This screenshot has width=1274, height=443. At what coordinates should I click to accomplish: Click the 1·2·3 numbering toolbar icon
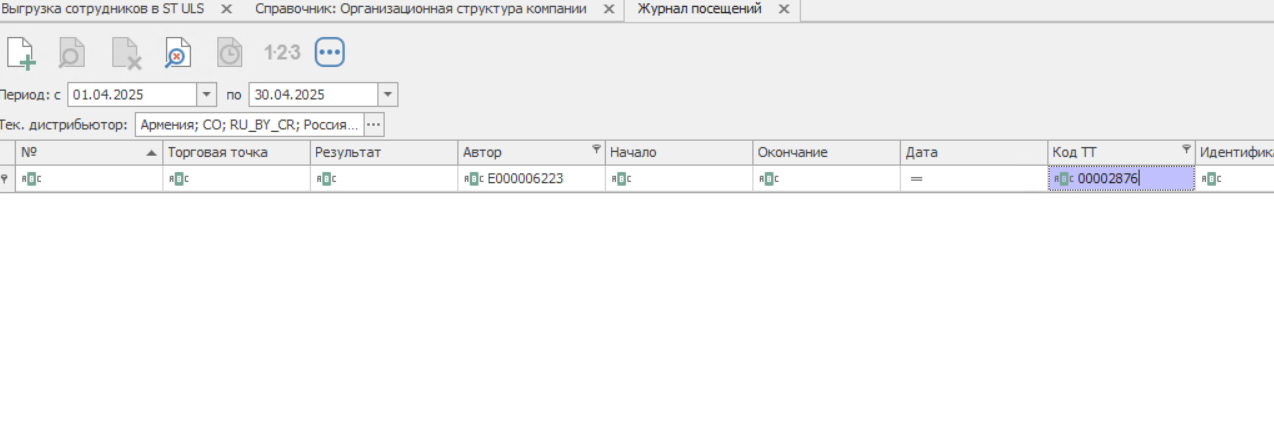click(282, 52)
